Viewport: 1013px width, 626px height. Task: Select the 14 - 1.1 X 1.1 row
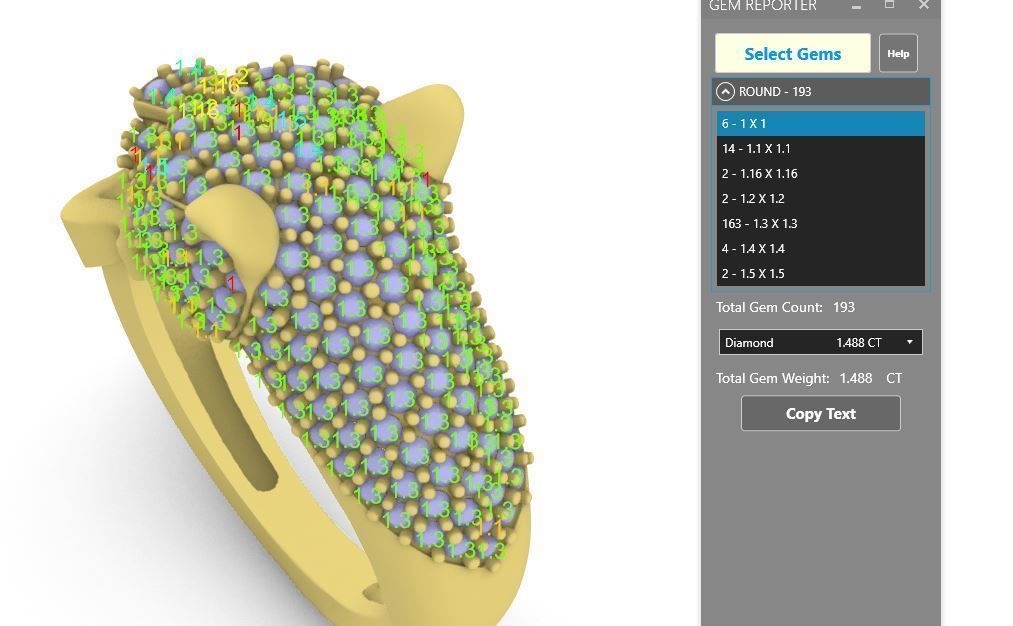click(x=820, y=149)
